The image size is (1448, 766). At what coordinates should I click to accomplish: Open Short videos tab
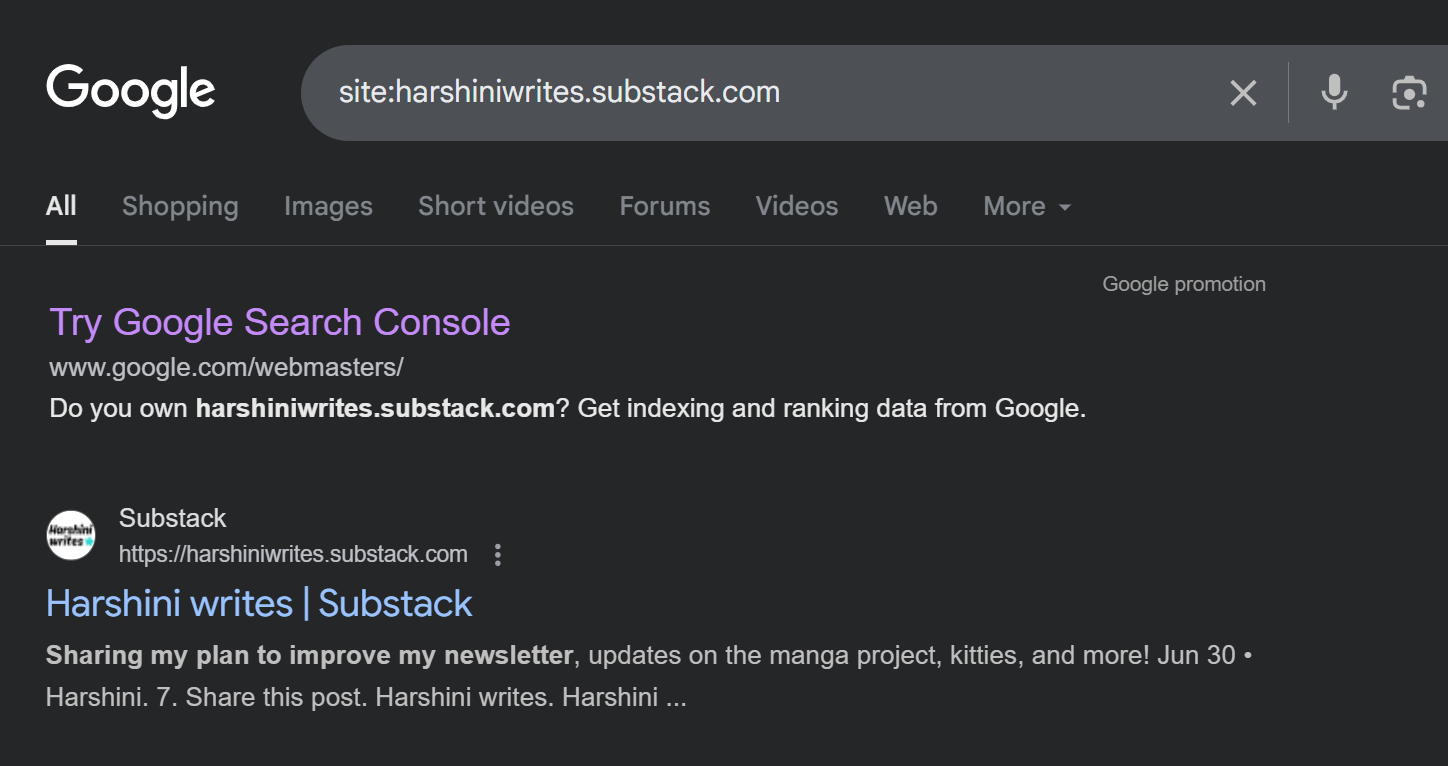pos(496,206)
